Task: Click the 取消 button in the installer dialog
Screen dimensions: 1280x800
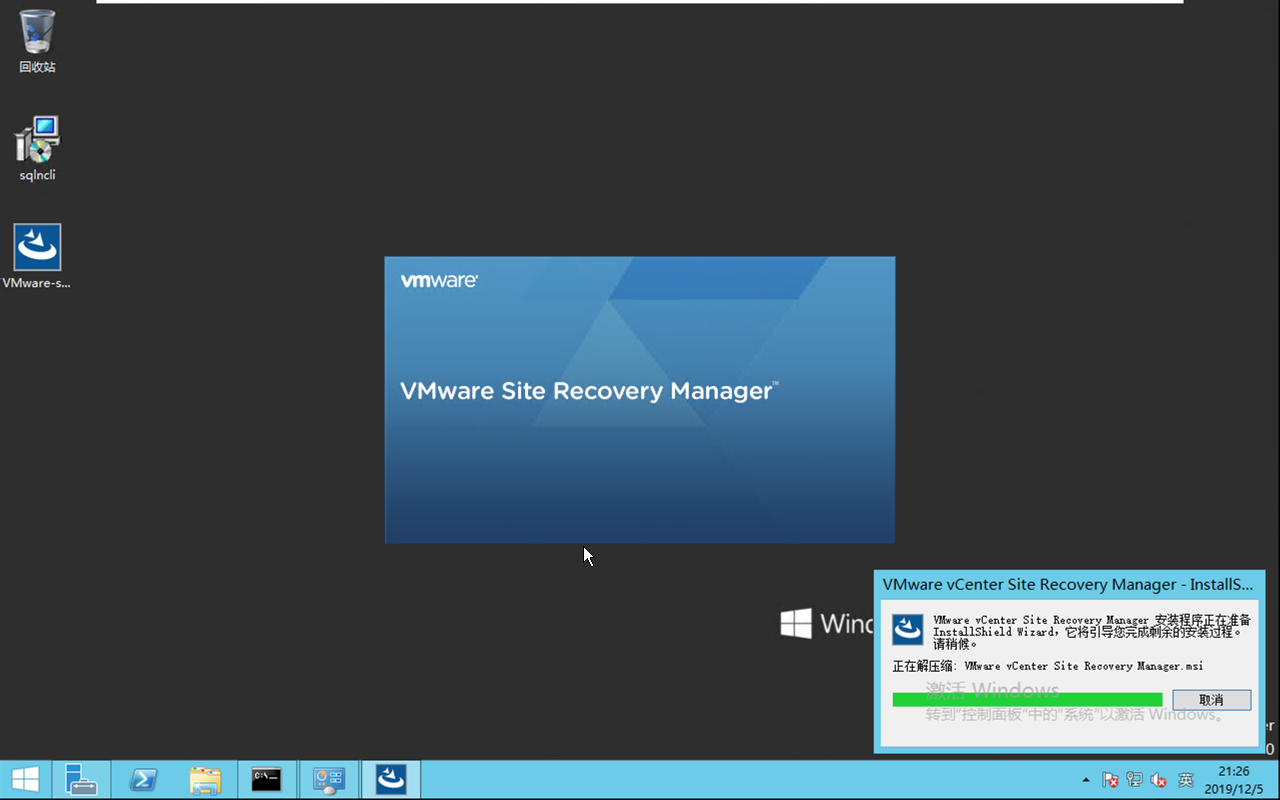Action: (1211, 700)
